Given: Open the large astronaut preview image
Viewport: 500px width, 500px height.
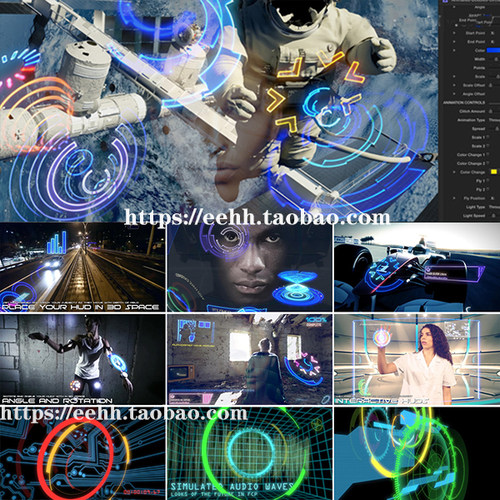Looking at the screenshot, I should [x=219, y=110].
